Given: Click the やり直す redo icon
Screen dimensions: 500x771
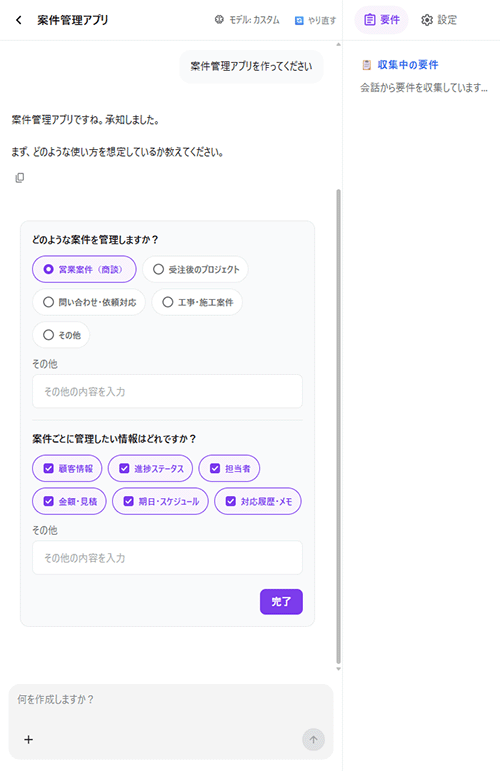Looking at the screenshot, I should tap(299, 20).
